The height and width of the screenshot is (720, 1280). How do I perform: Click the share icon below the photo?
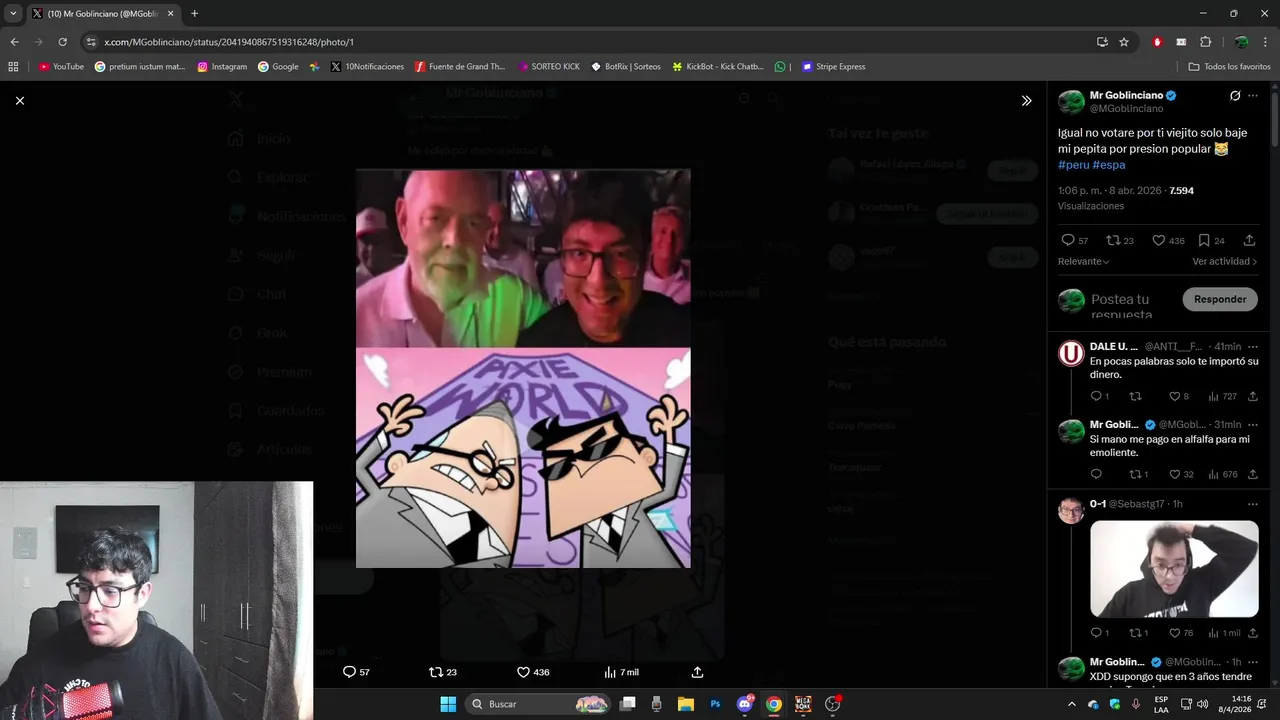click(697, 672)
